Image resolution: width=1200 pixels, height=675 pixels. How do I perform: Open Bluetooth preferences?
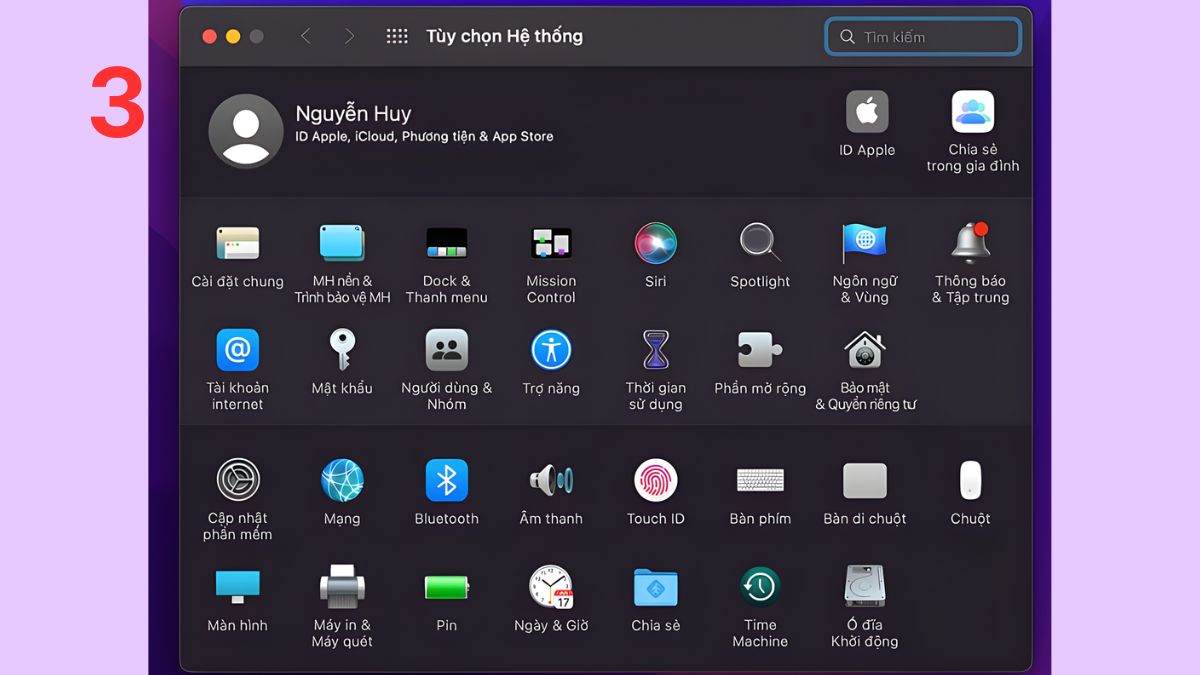pos(446,481)
